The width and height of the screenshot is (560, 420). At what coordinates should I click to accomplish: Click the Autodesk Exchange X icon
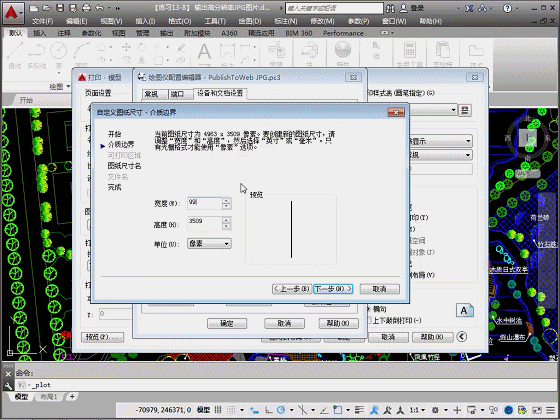point(469,8)
